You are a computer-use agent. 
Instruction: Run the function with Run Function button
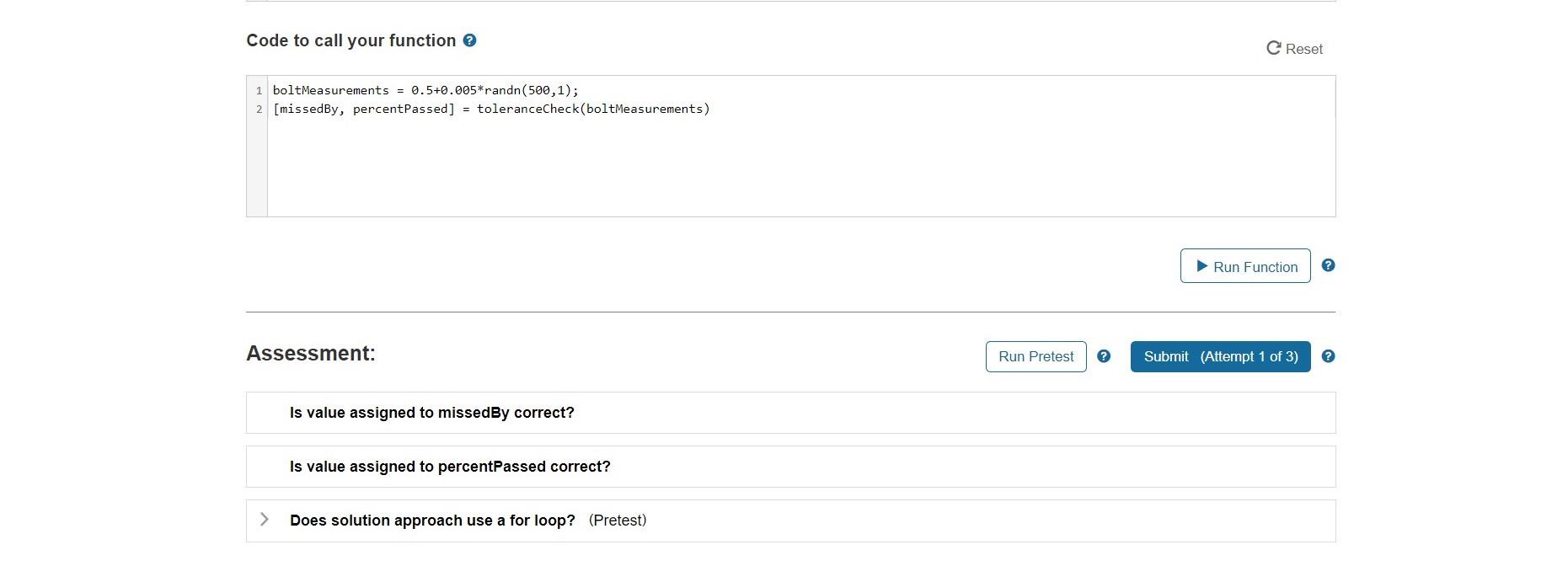tap(1245, 266)
